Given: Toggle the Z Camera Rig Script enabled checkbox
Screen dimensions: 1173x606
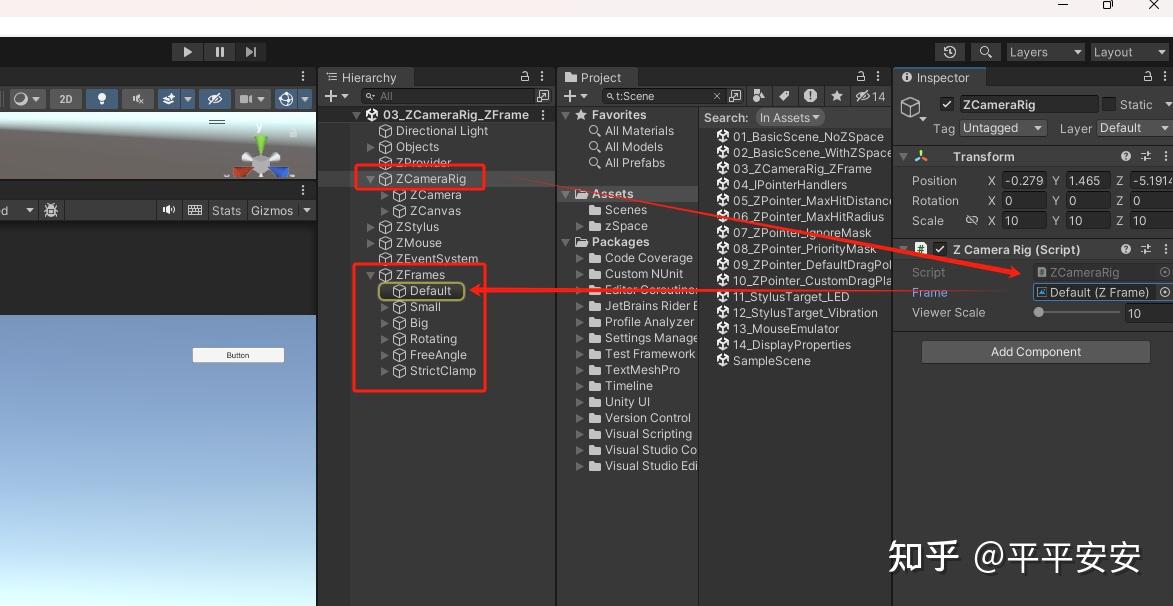Looking at the screenshot, I should [940, 249].
